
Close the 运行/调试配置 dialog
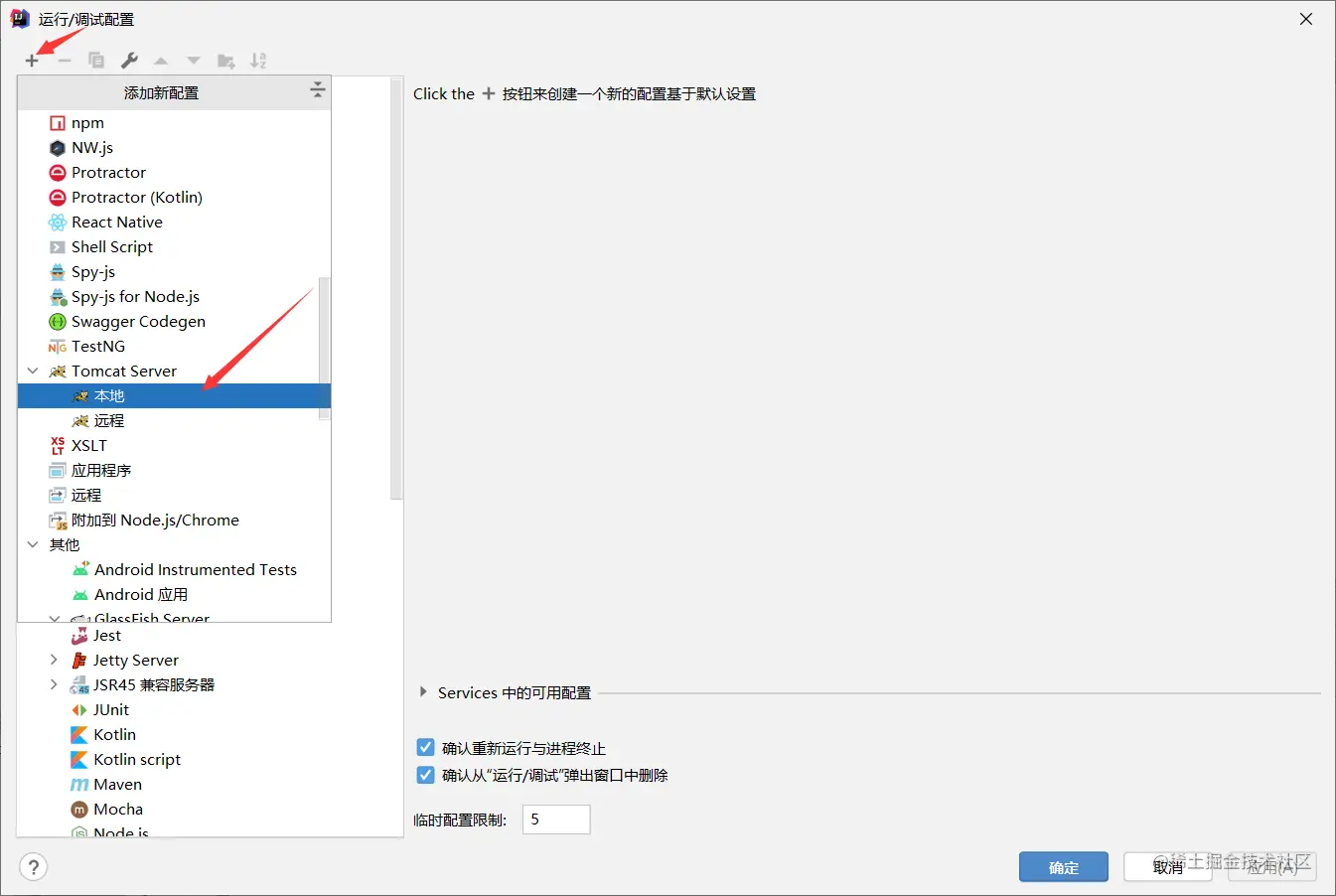tap(1306, 19)
